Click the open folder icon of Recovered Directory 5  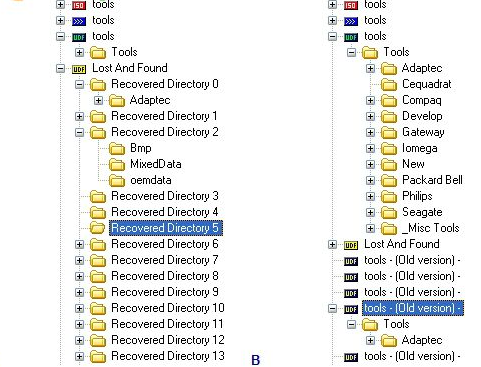[98, 228]
